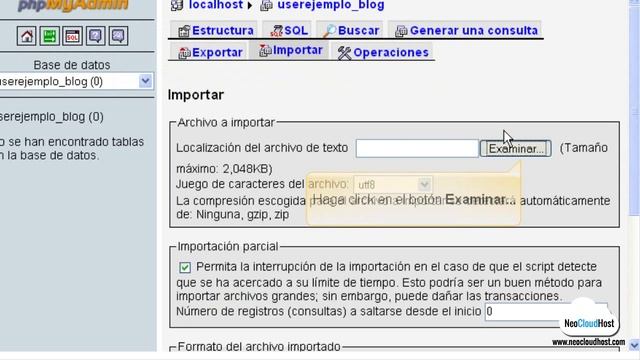Image resolution: width=640 pixels, height=360 pixels.
Task: Click the Exportar tab icon
Action: 184,53
